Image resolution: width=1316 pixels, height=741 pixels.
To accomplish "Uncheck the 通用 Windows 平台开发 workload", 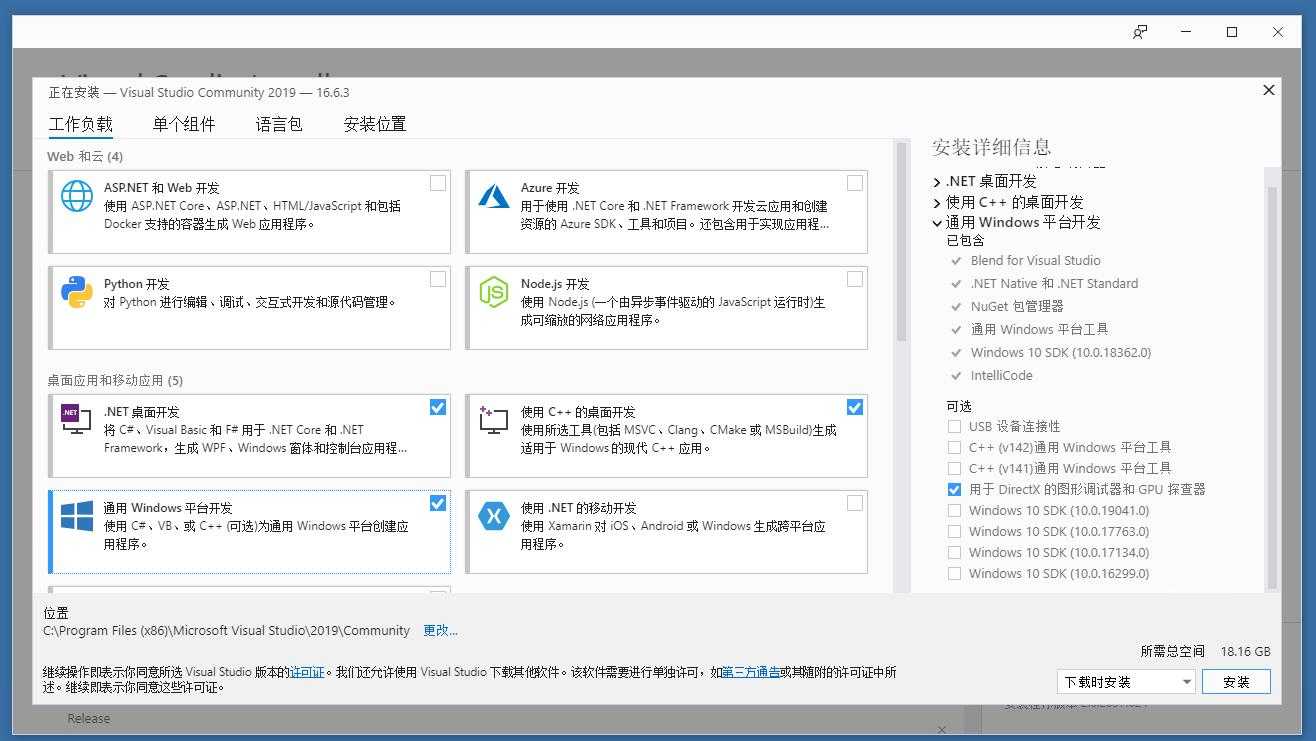I will tap(438, 503).
